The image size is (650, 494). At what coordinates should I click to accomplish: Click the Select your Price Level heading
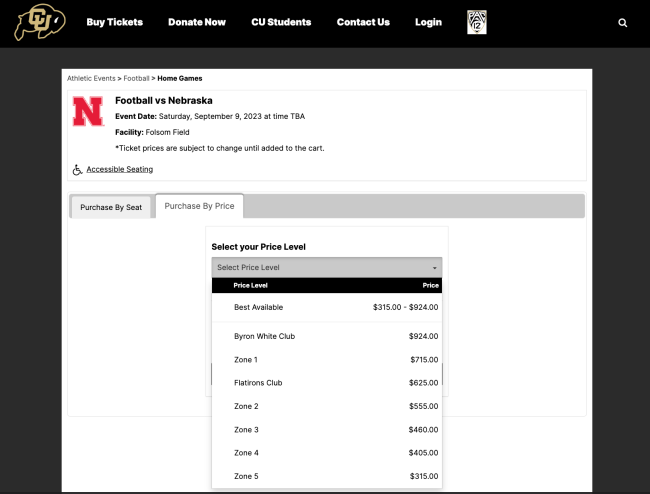click(x=259, y=247)
